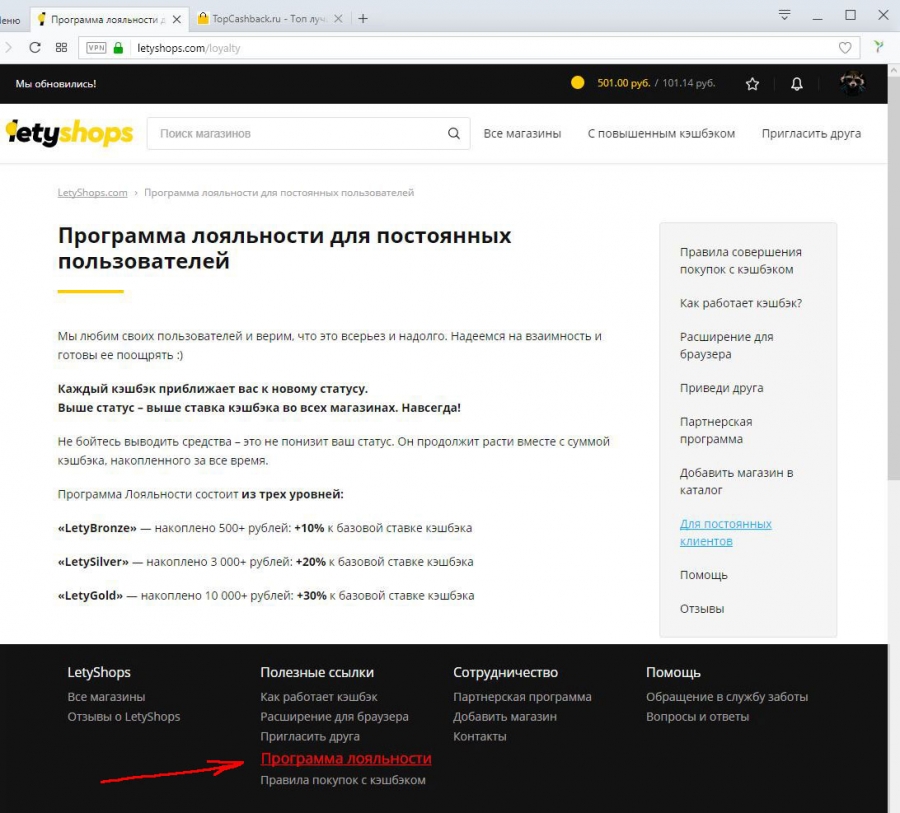Click the green extension icon right of address bar
The width and height of the screenshot is (900, 813).
[x=878, y=47]
